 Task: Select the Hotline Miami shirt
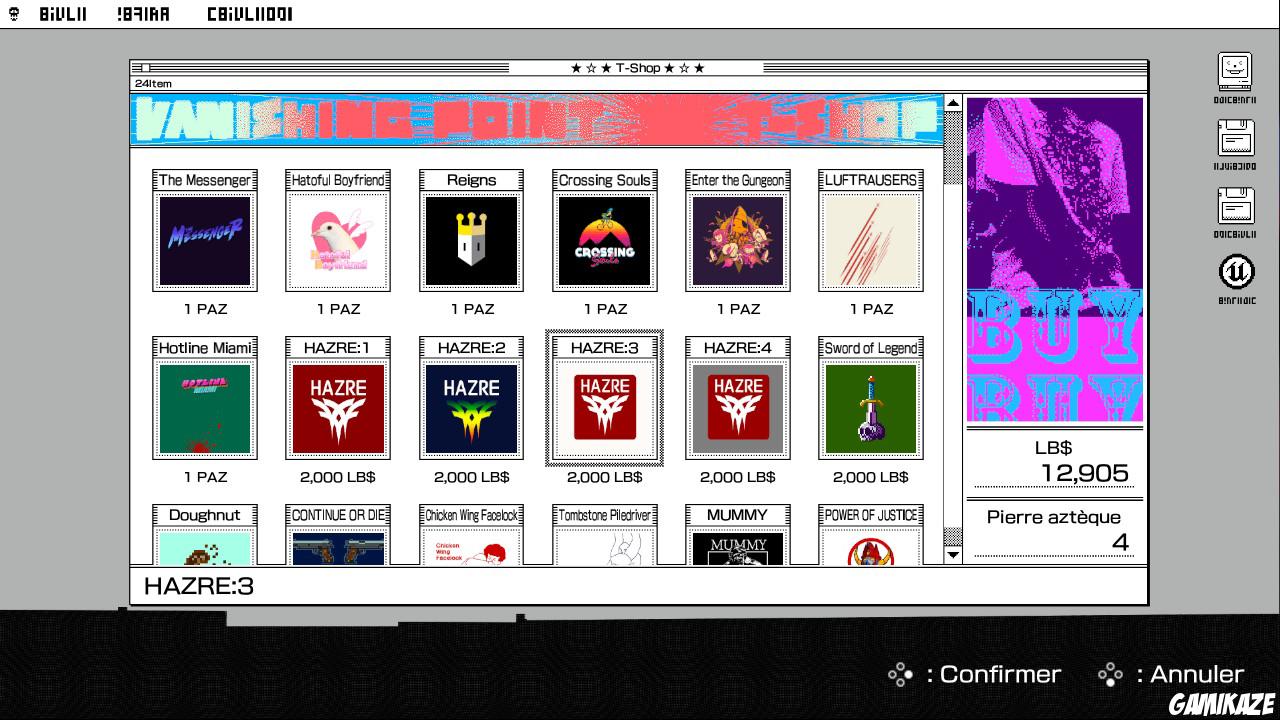tap(205, 409)
